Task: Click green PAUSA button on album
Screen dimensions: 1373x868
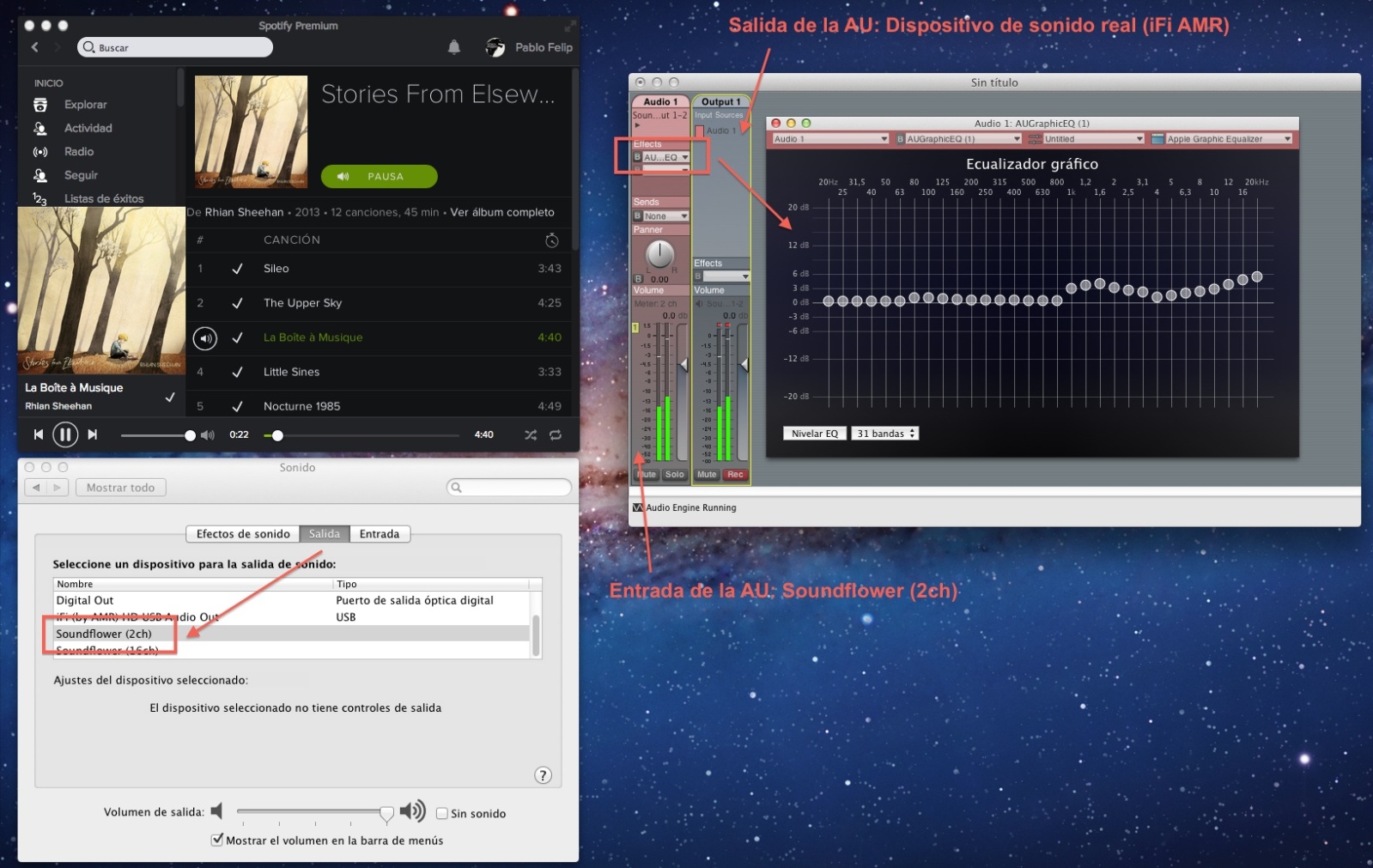Action: 379,176
